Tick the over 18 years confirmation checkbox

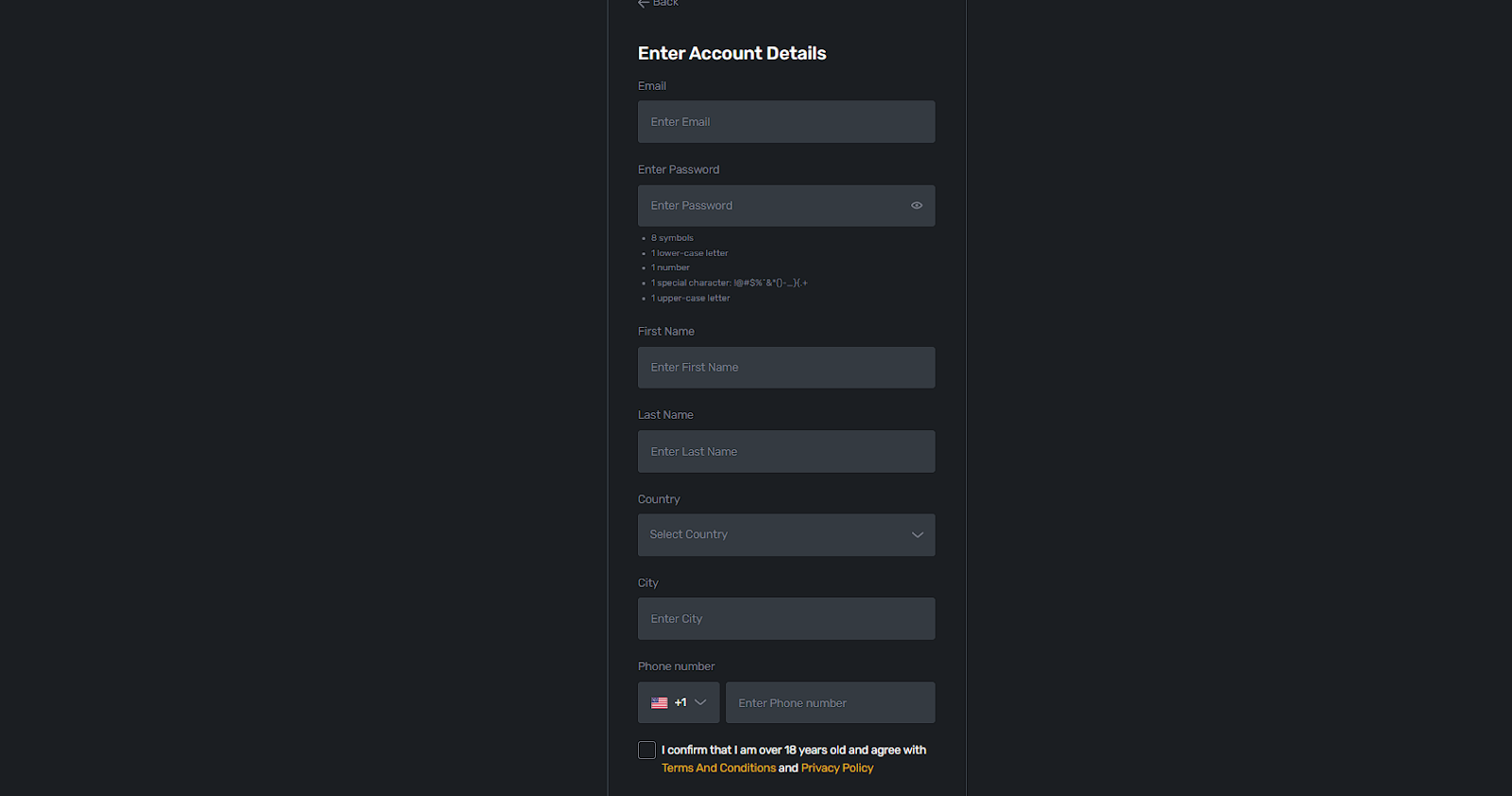coord(646,750)
